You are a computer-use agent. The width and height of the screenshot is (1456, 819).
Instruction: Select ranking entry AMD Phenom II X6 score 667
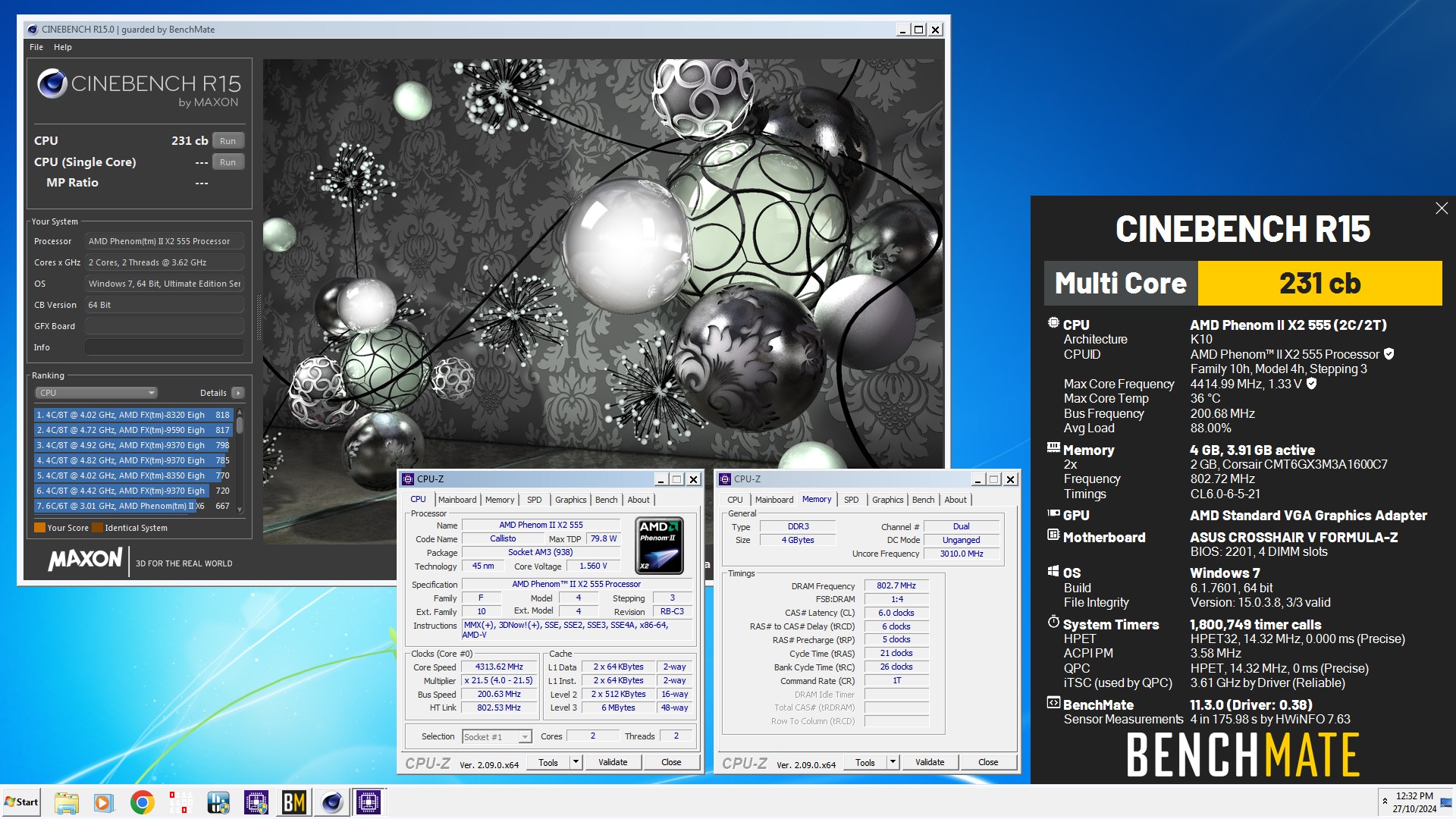coord(133,506)
